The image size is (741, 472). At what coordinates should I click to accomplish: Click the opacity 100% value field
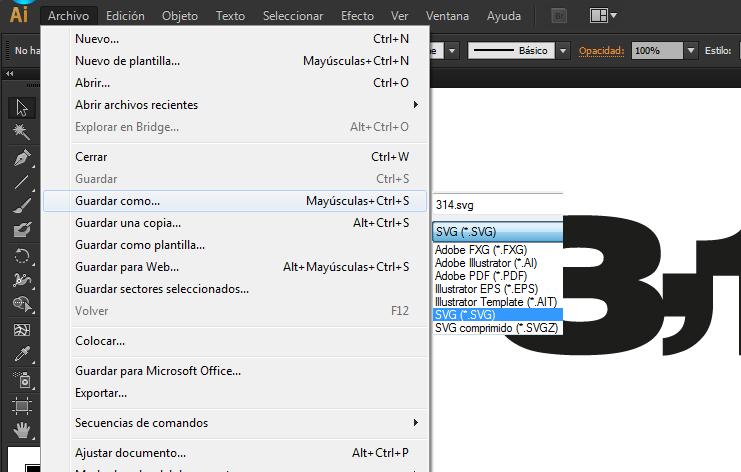click(x=657, y=51)
